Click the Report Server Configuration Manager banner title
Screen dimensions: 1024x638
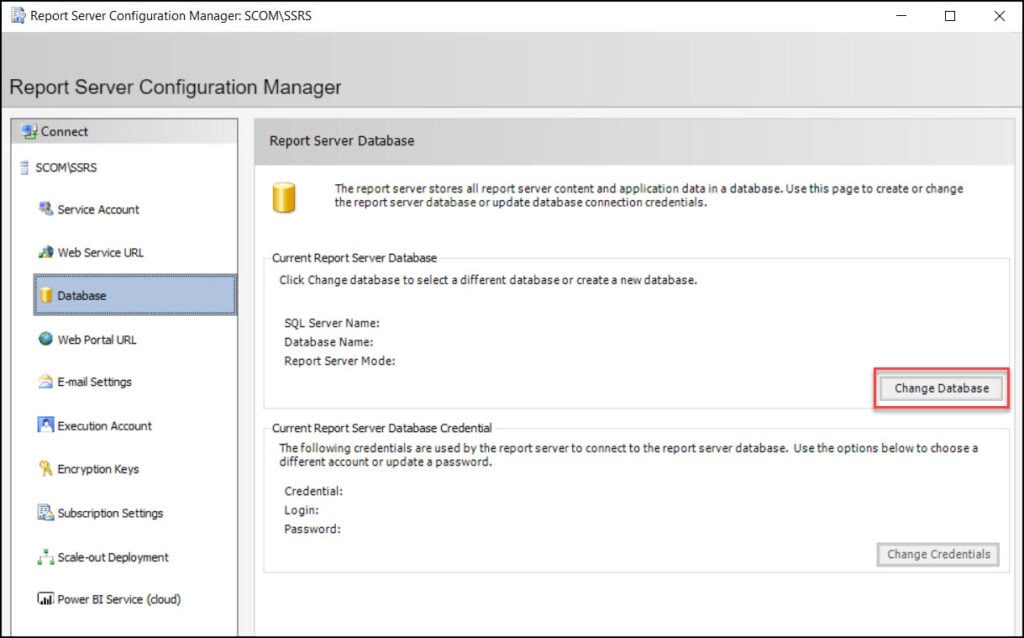[175, 87]
